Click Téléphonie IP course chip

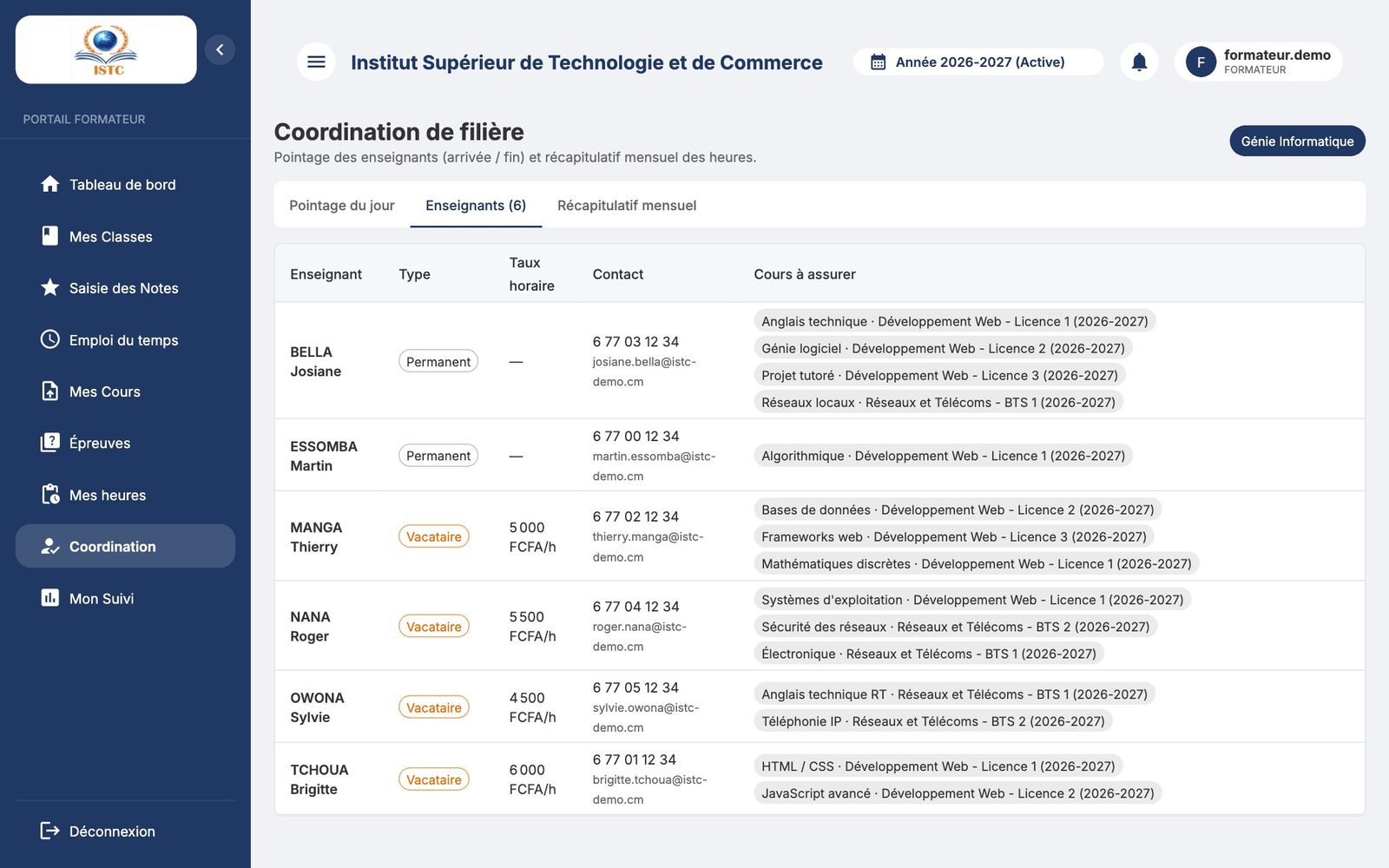pos(933,721)
